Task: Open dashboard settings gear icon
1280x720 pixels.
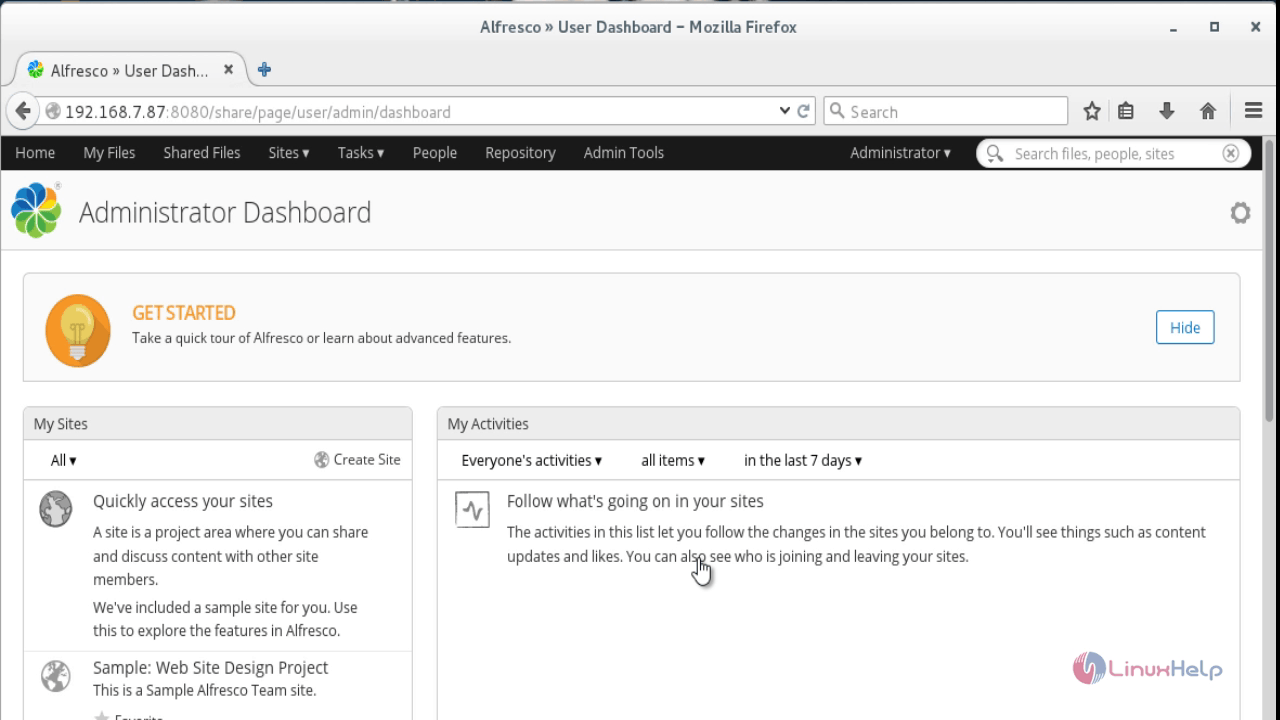Action: (1240, 212)
